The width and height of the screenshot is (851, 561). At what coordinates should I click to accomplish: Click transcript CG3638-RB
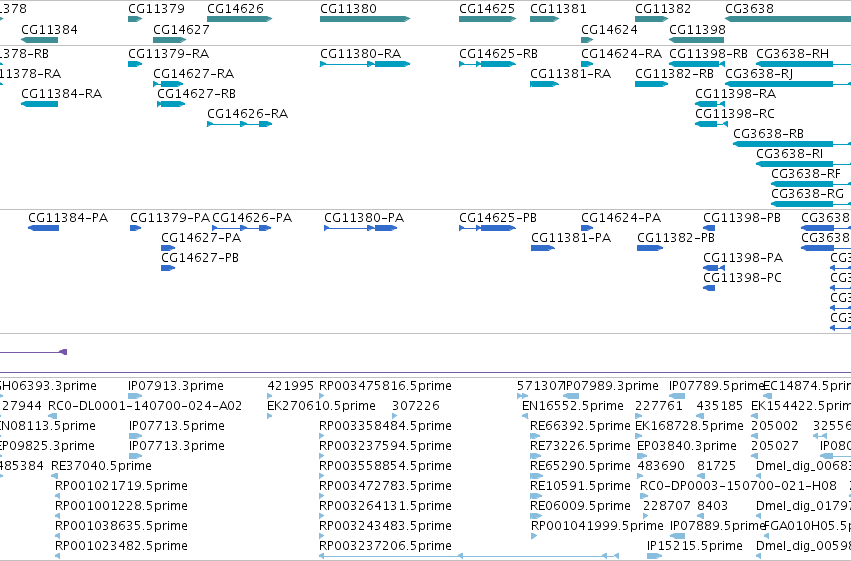tap(769, 134)
